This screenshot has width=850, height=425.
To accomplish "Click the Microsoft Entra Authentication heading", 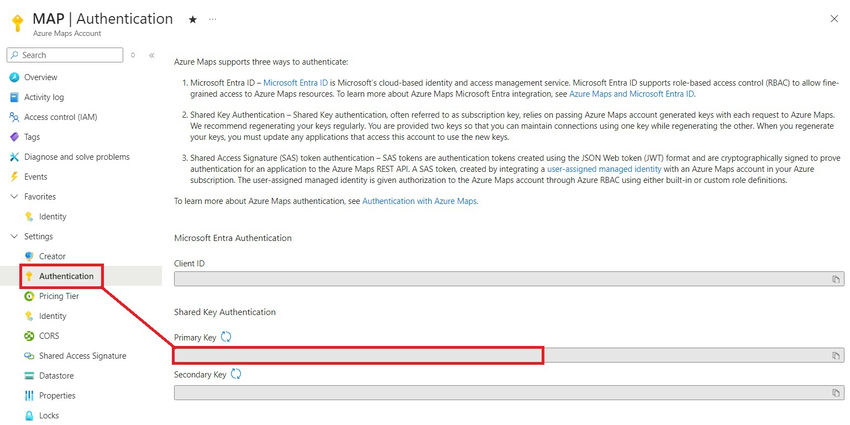I will tap(233, 238).
